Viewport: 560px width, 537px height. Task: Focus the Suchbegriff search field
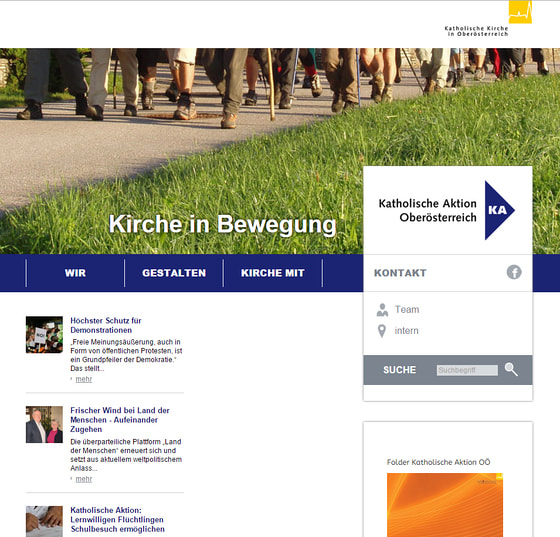pyautogui.click(x=467, y=370)
